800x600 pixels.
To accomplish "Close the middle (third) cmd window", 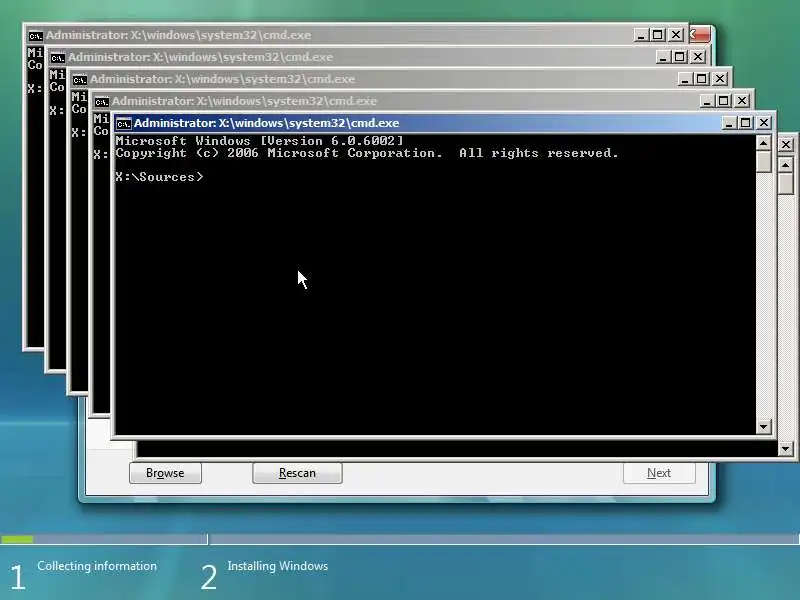I will [719, 79].
